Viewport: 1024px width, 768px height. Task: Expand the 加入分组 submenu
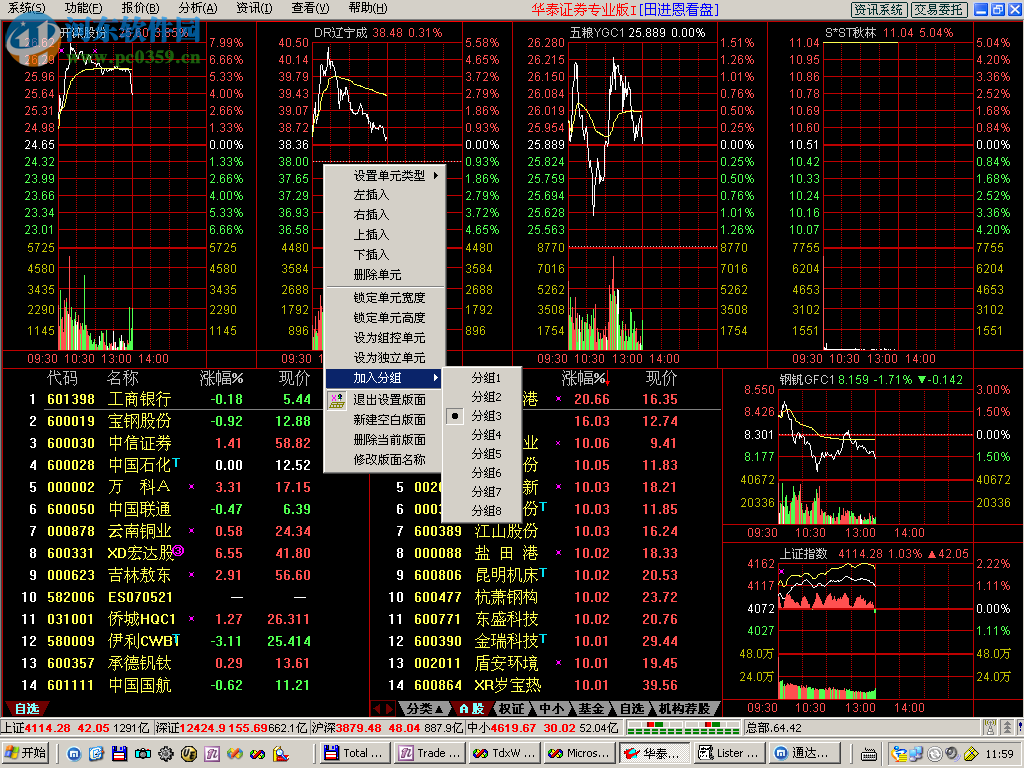385,378
